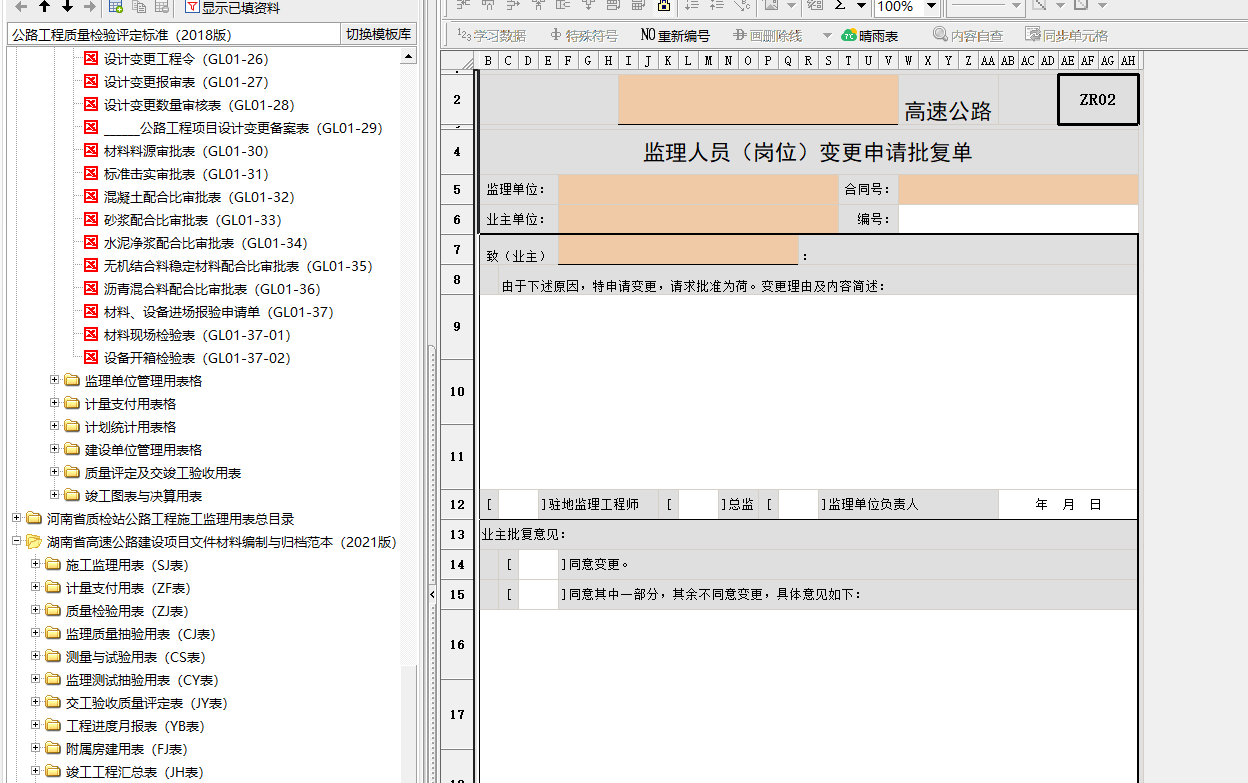Click the add table icon with green plus

tap(116, 7)
